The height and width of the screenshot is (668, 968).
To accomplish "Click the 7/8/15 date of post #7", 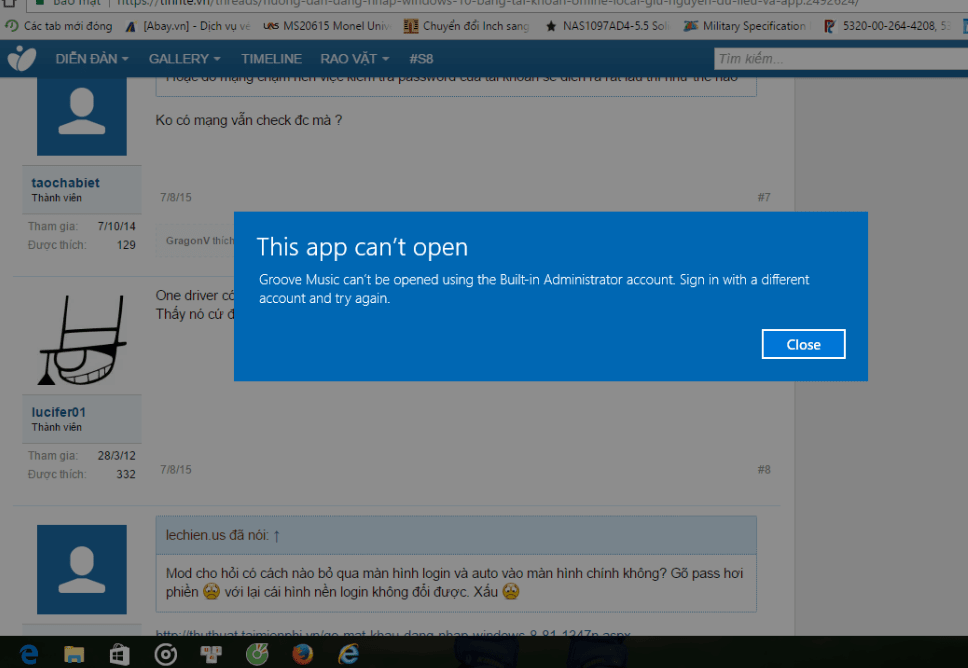I will coord(176,197).
